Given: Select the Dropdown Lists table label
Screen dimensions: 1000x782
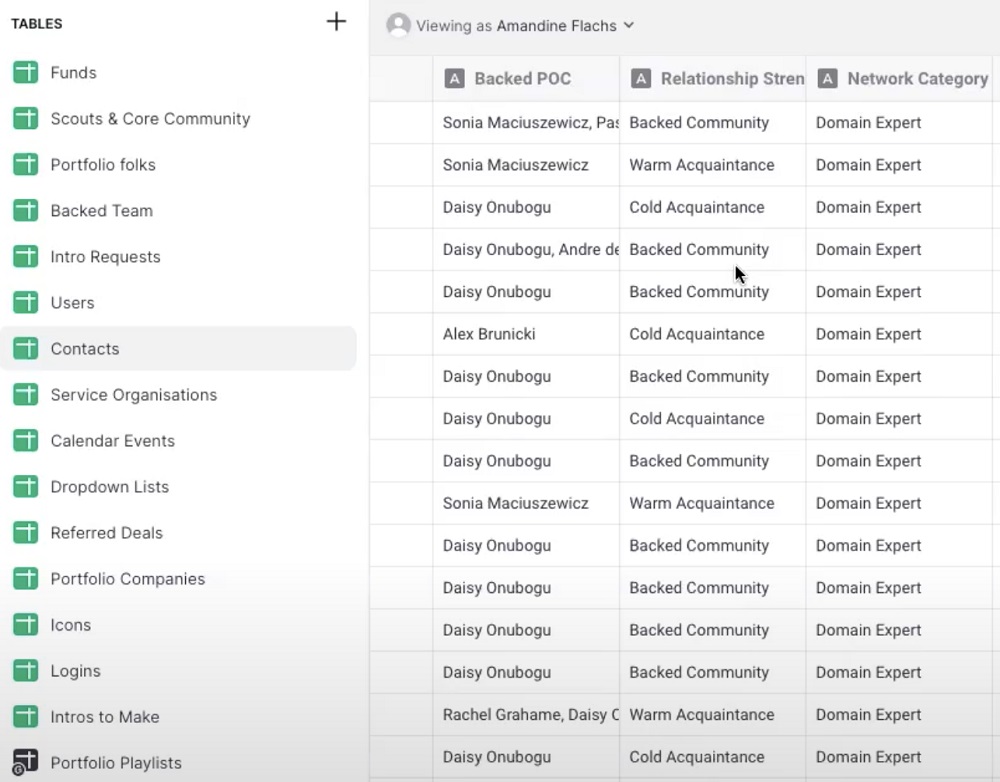Looking at the screenshot, I should (110, 486).
